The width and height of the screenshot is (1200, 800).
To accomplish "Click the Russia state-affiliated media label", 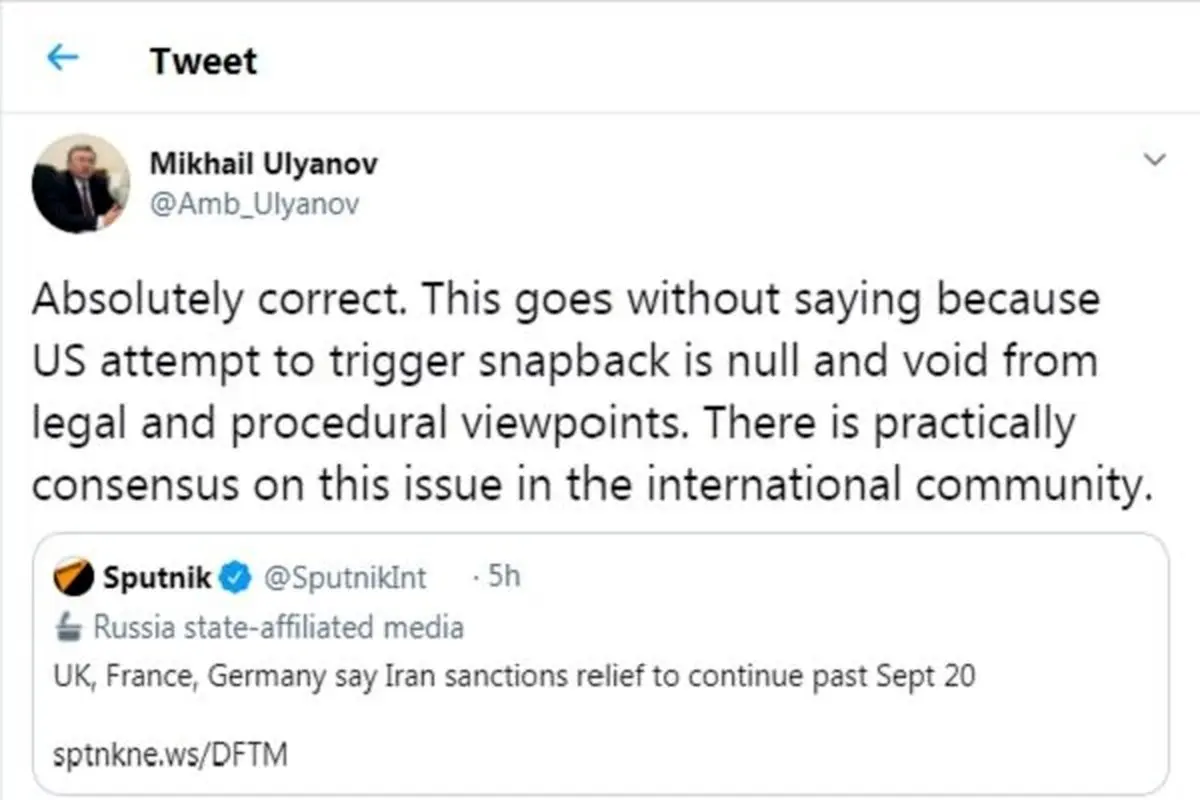I will (x=278, y=627).
